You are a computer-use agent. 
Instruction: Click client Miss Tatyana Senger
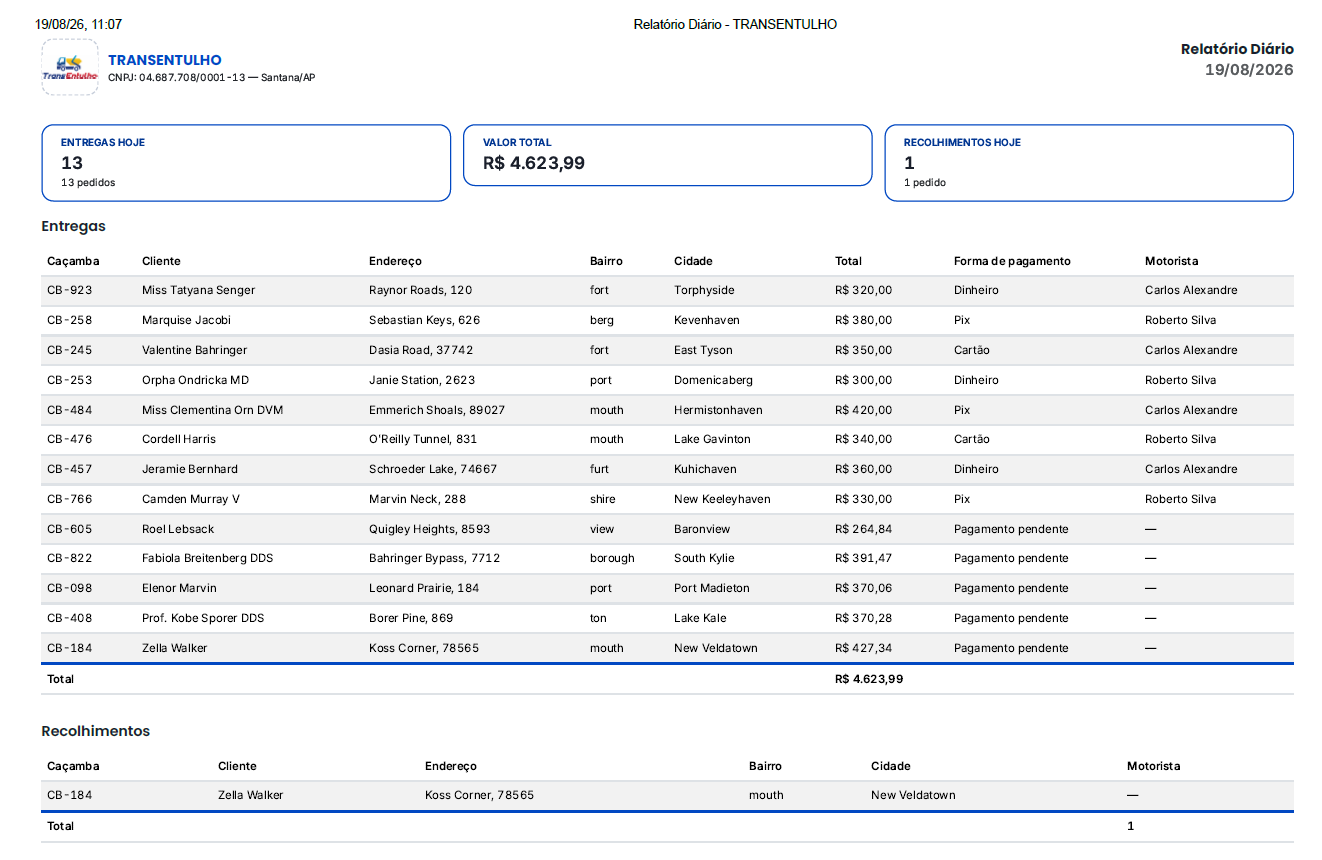(198, 290)
